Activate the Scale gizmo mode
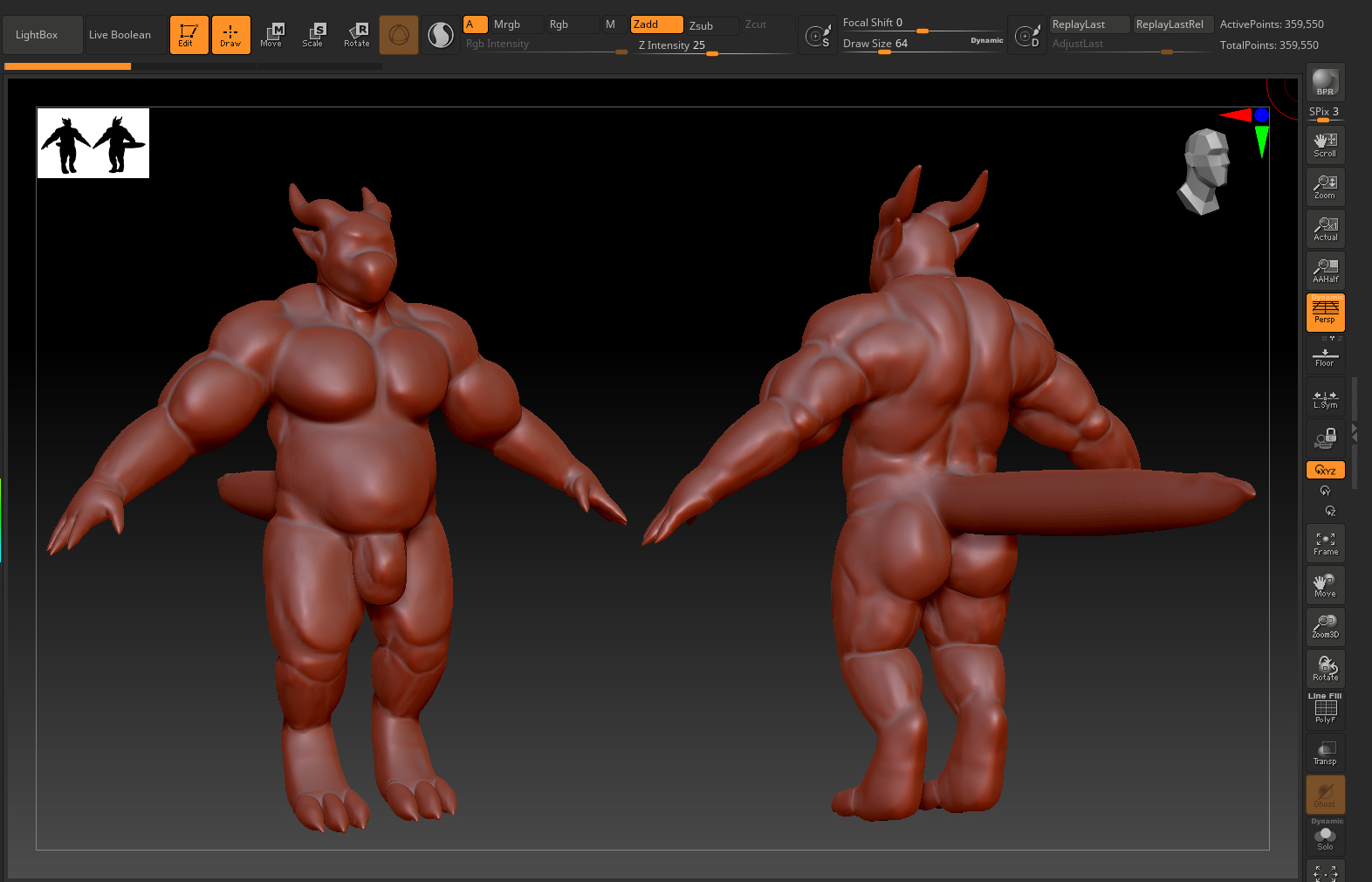Image resolution: width=1372 pixels, height=882 pixels. (x=313, y=35)
